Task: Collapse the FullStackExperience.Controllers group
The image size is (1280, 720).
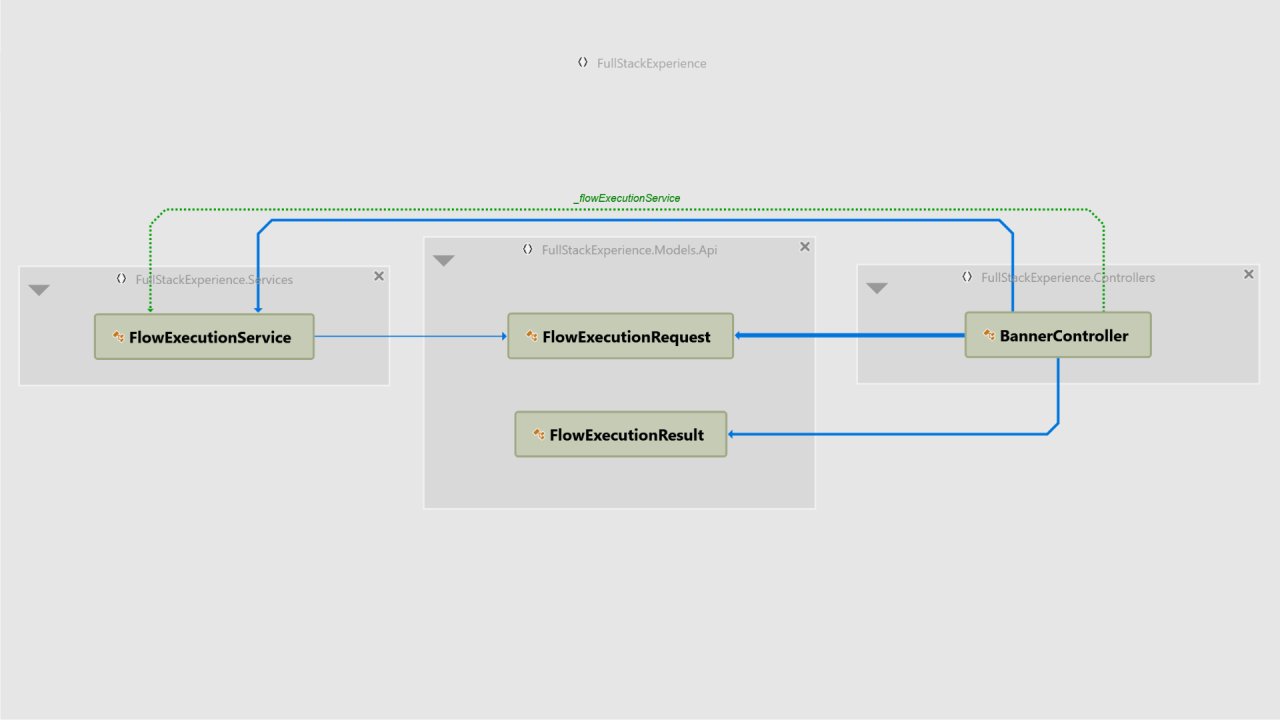Action: point(877,288)
